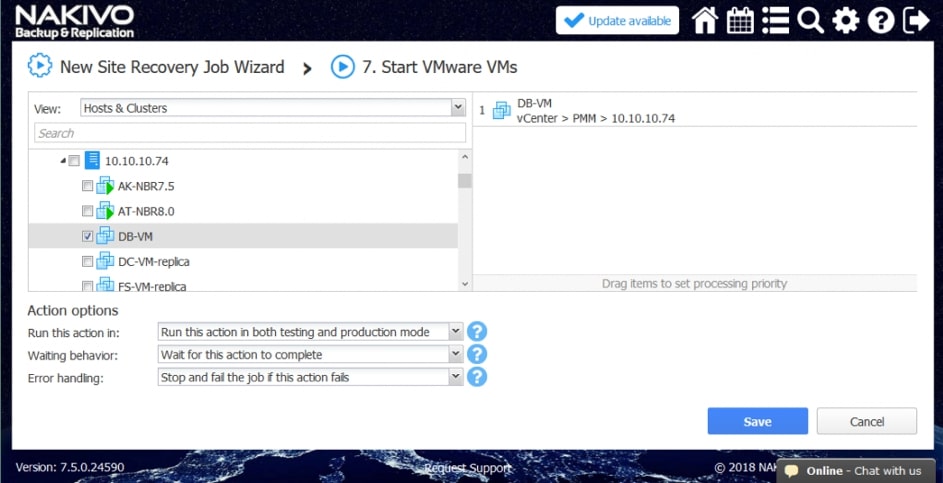
Task: Open the Run this action in dropdown
Action: click(310, 332)
